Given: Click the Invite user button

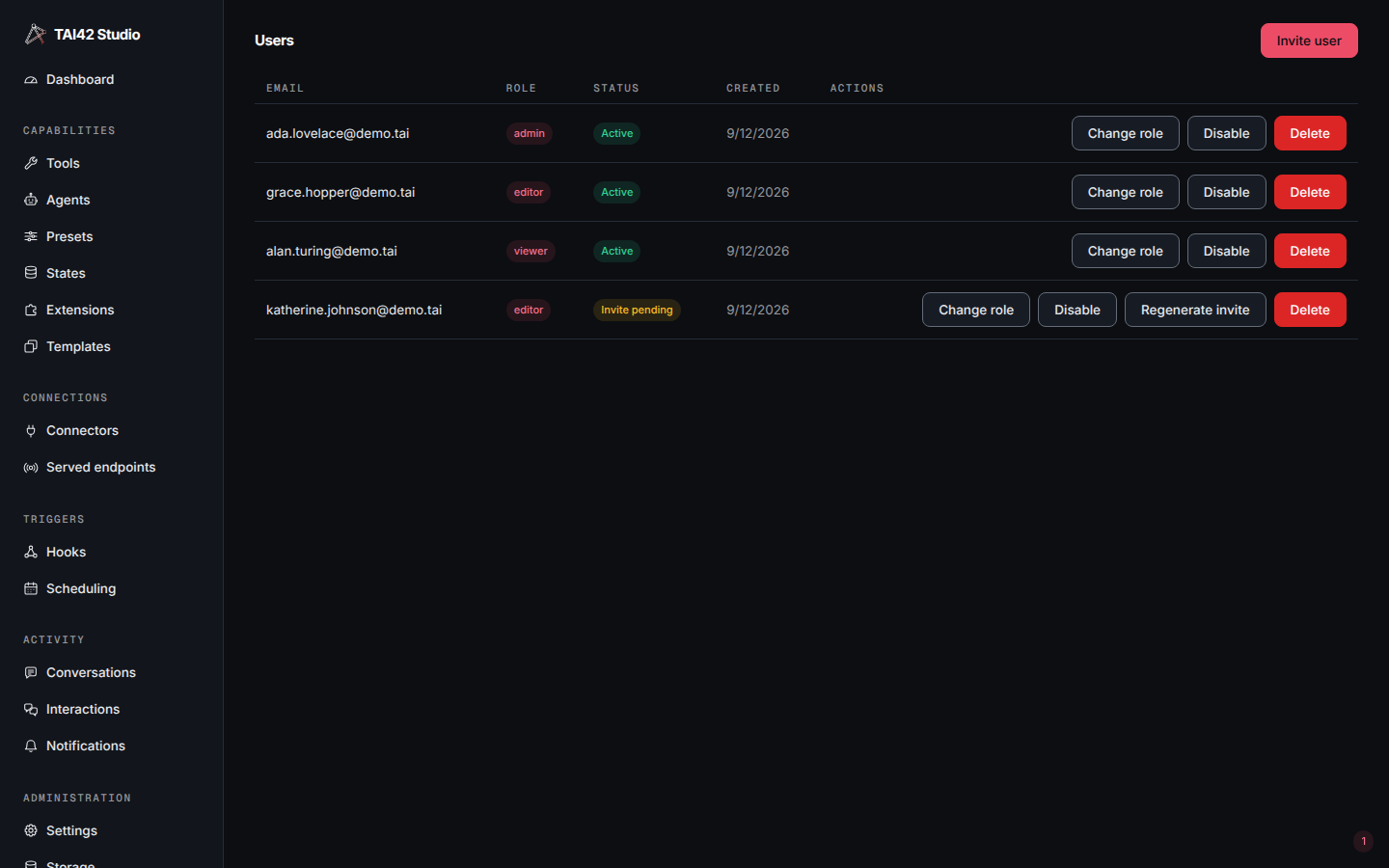Looking at the screenshot, I should coord(1309,41).
